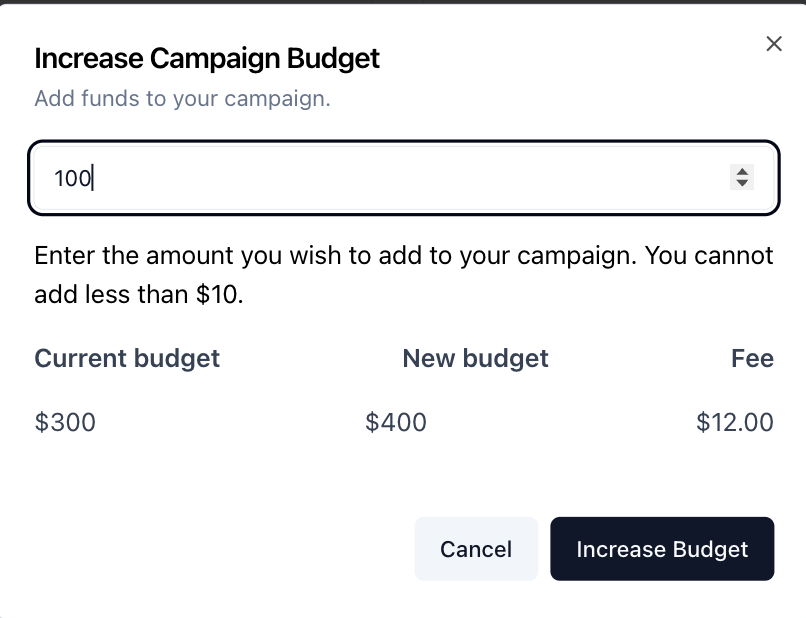Screen dimensions: 806x618
Task: Close the Increase Campaign Budget dialog via X
Action: tap(774, 44)
